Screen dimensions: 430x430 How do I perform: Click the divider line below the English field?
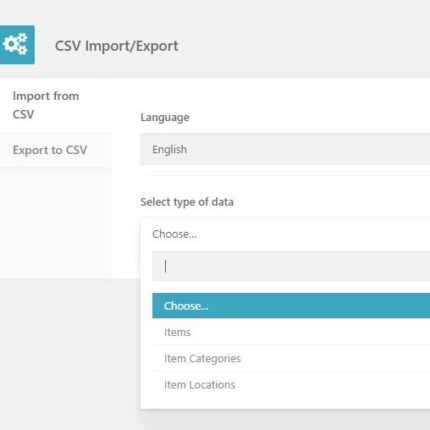(x=285, y=175)
